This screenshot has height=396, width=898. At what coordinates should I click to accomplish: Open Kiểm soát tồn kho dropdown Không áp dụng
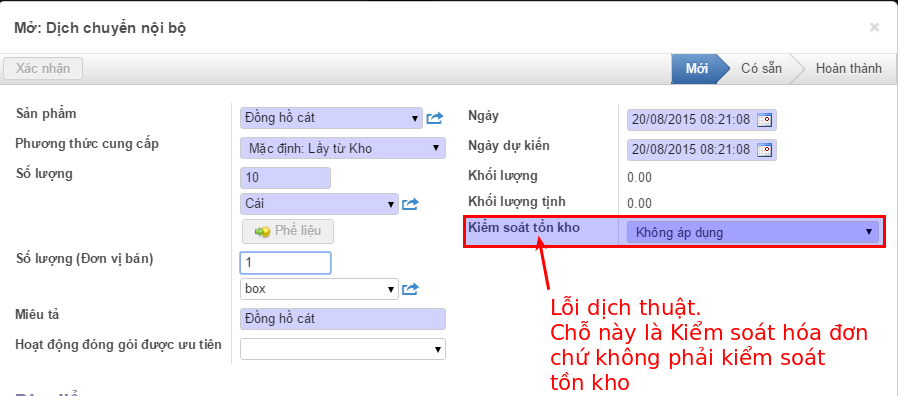753,232
